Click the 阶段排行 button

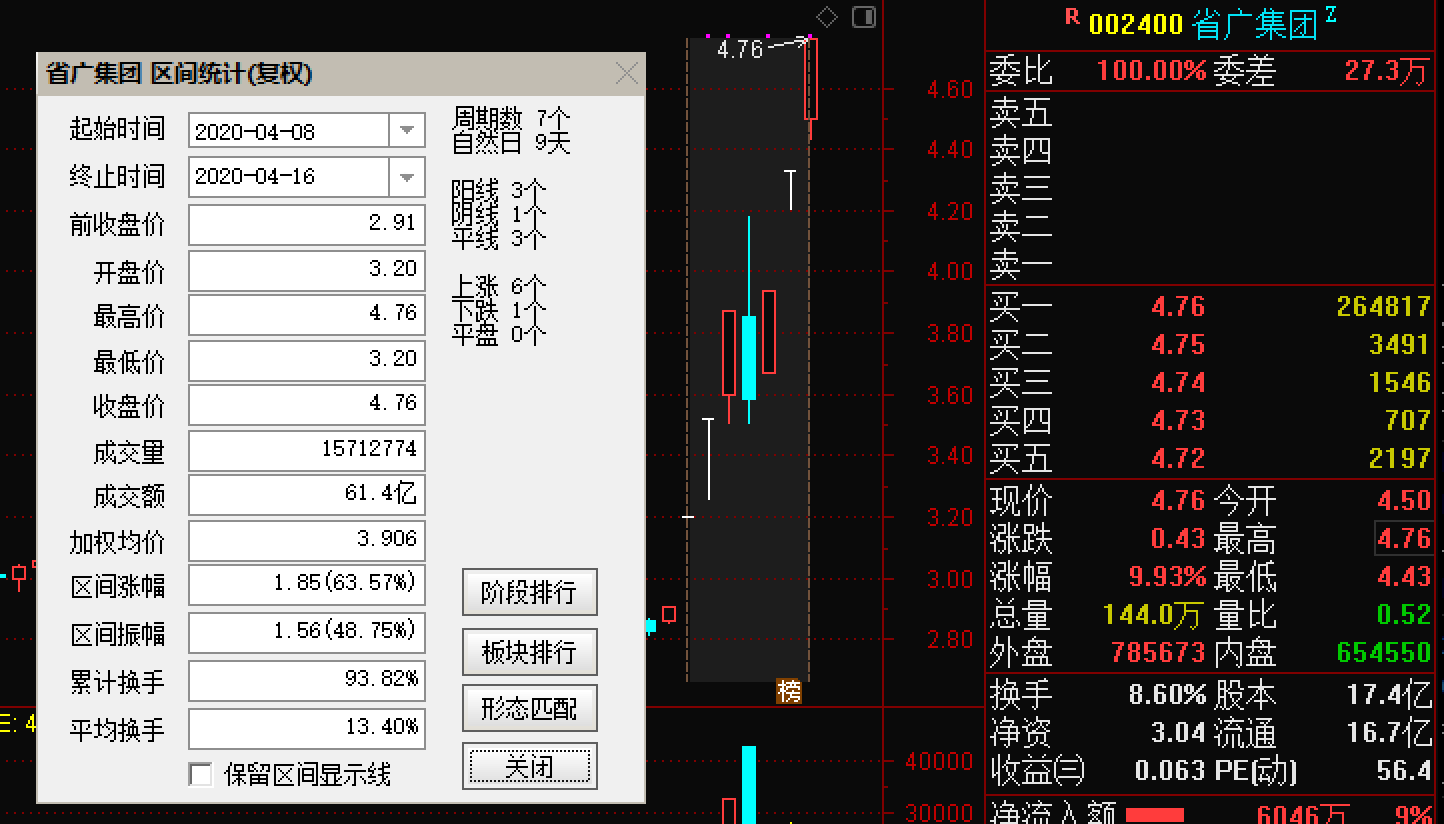point(529,593)
